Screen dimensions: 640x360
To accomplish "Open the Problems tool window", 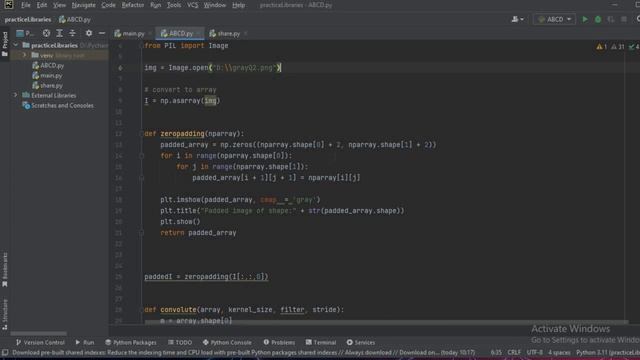I will pyautogui.click(x=279, y=342).
